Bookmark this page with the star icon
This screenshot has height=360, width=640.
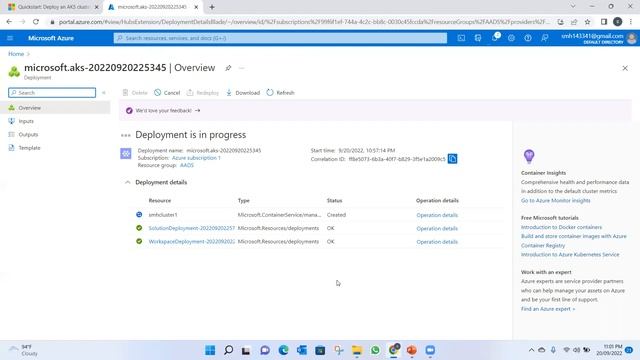coord(587,22)
